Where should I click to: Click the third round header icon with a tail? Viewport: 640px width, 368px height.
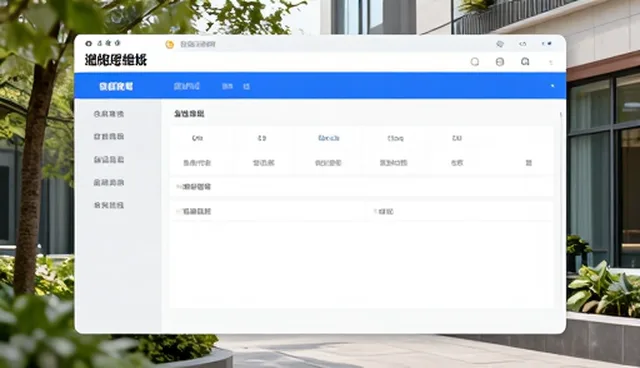tap(525, 62)
